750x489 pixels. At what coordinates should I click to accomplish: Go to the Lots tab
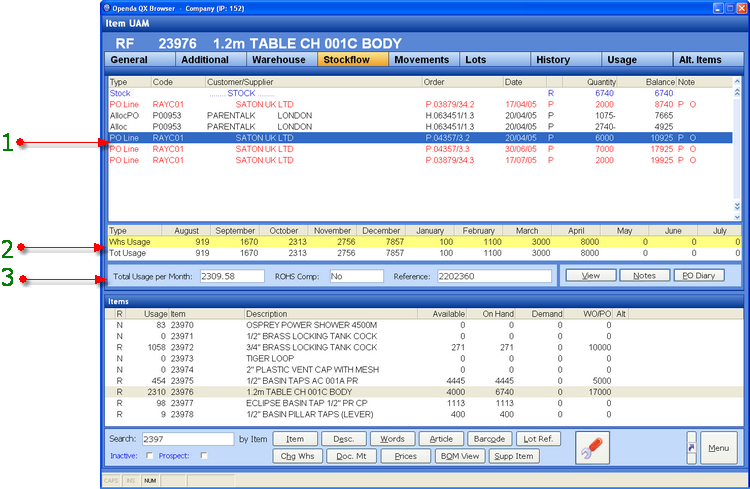click(x=495, y=60)
